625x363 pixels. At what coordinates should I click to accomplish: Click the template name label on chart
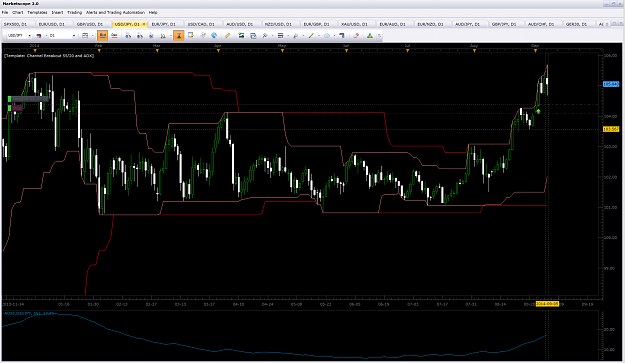49,56
